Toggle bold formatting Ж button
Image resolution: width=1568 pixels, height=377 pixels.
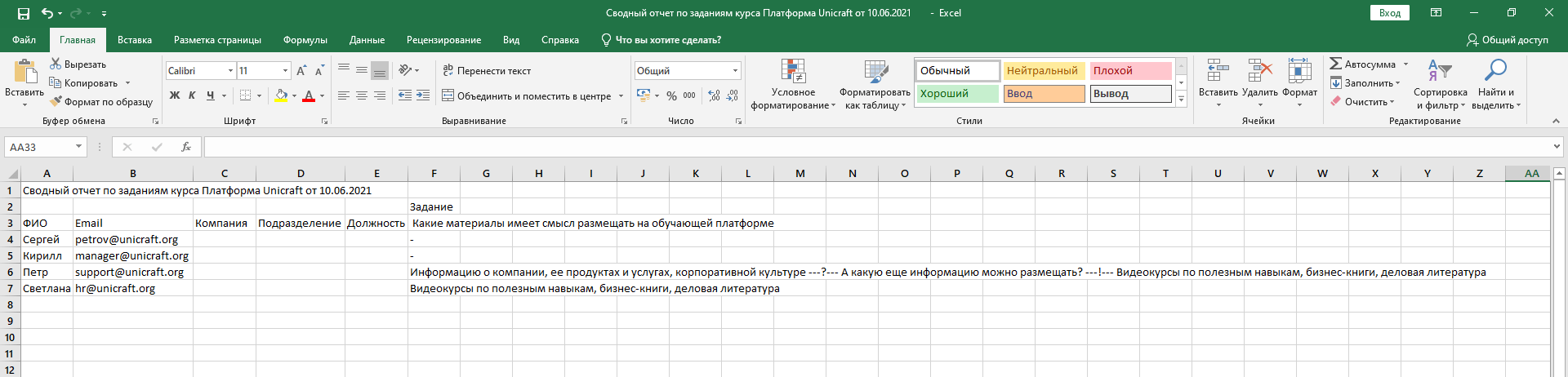pyautogui.click(x=174, y=95)
